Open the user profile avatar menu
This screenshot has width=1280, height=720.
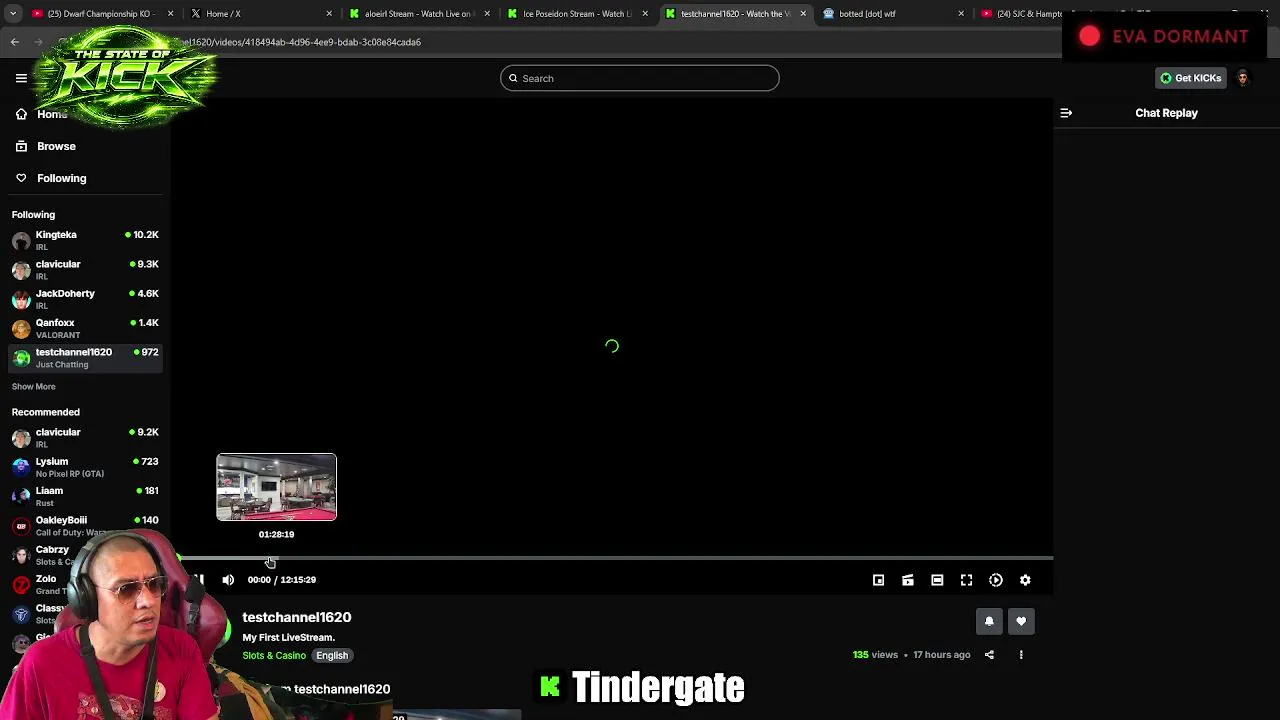(1243, 78)
